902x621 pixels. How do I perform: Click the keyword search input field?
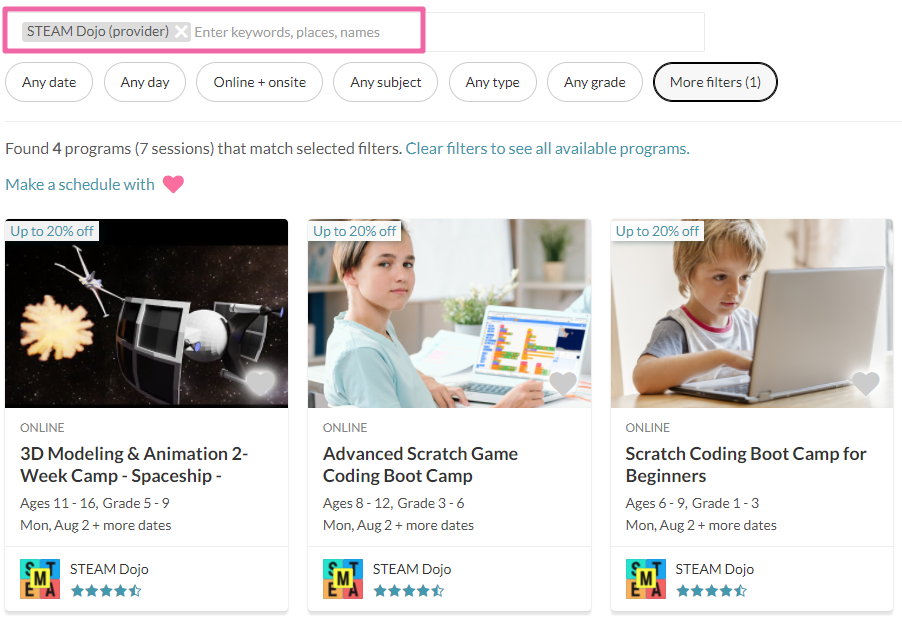(300, 32)
